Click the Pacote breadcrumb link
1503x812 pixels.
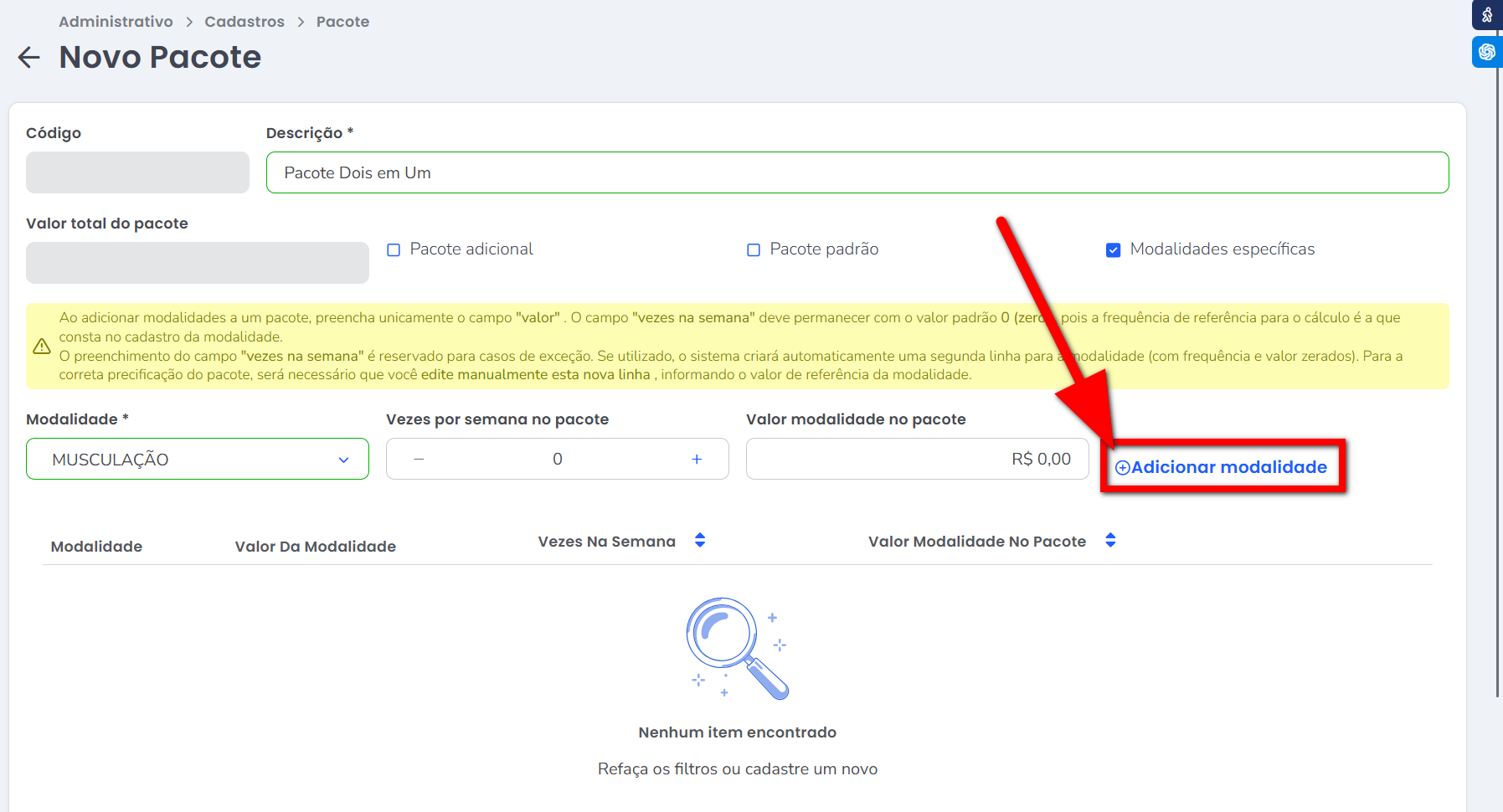342,22
